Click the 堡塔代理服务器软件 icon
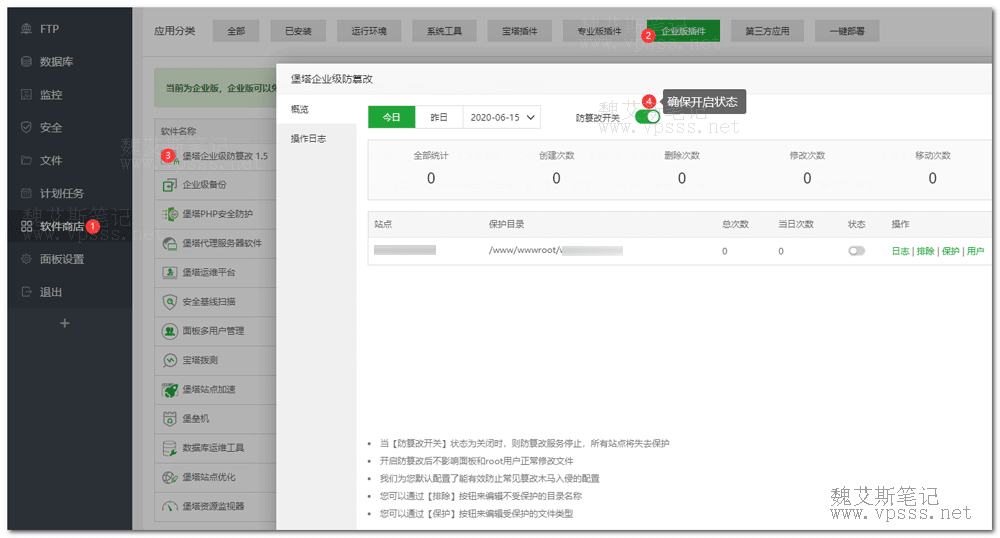The image size is (1000, 538). click(x=170, y=244)
